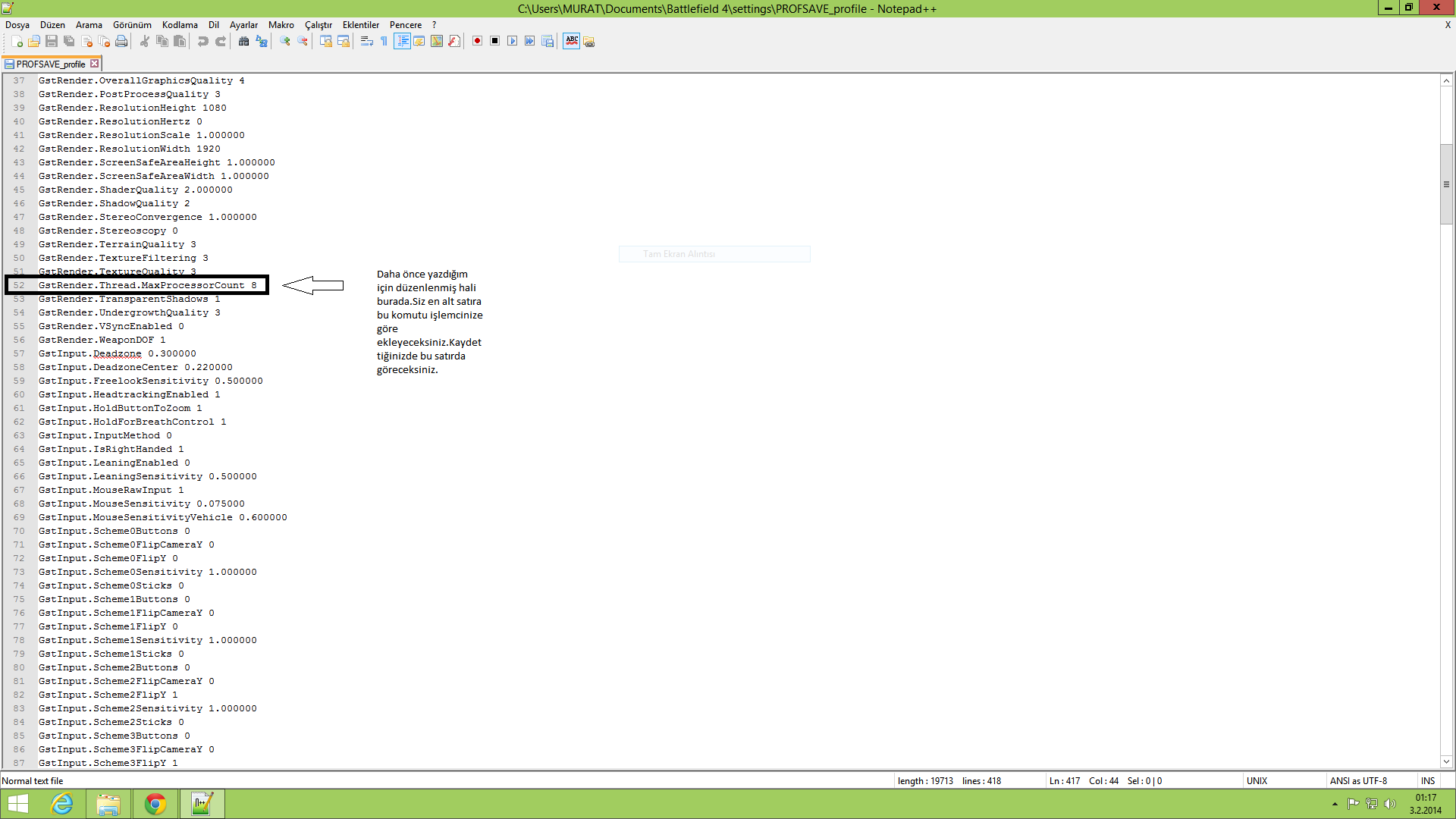Undo last action via toolbar
1456x819 pixels.
coord(202,41)
